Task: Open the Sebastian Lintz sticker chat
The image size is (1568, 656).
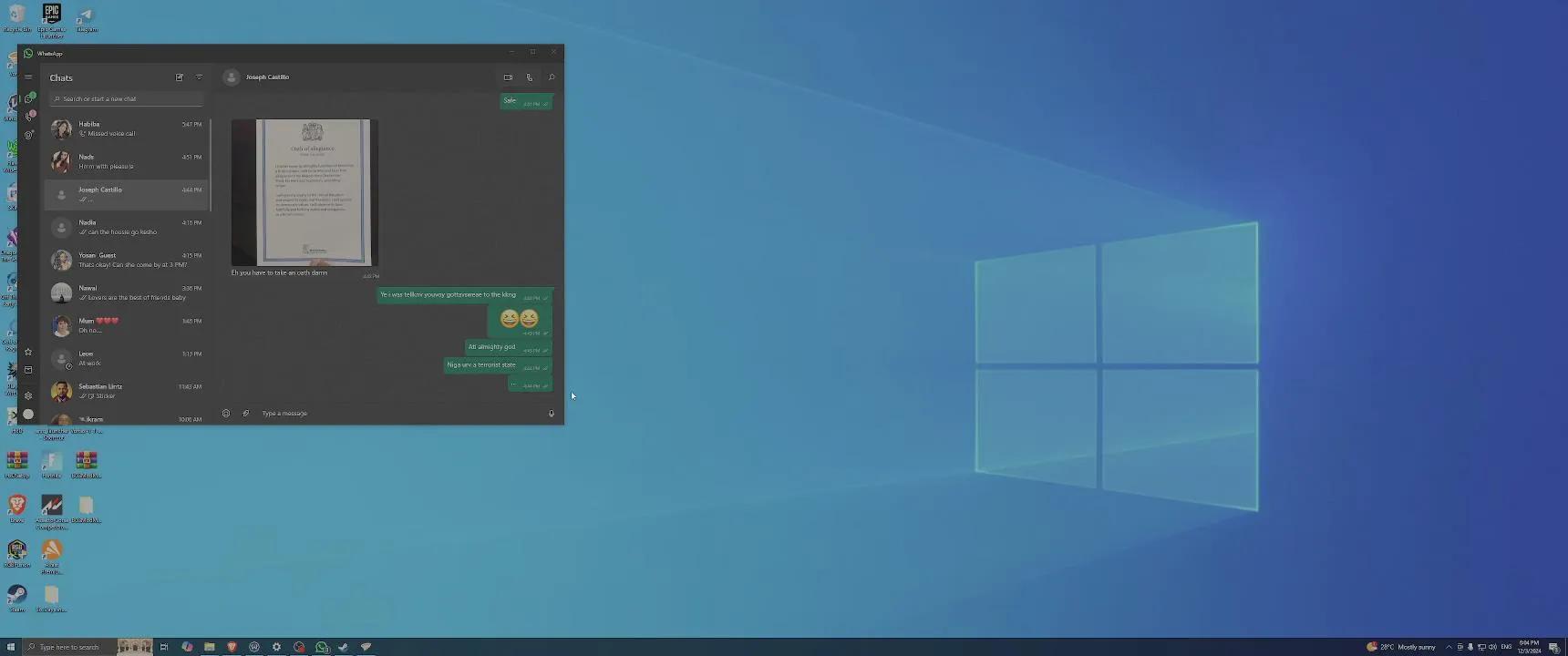Action: tap(127, 391)
